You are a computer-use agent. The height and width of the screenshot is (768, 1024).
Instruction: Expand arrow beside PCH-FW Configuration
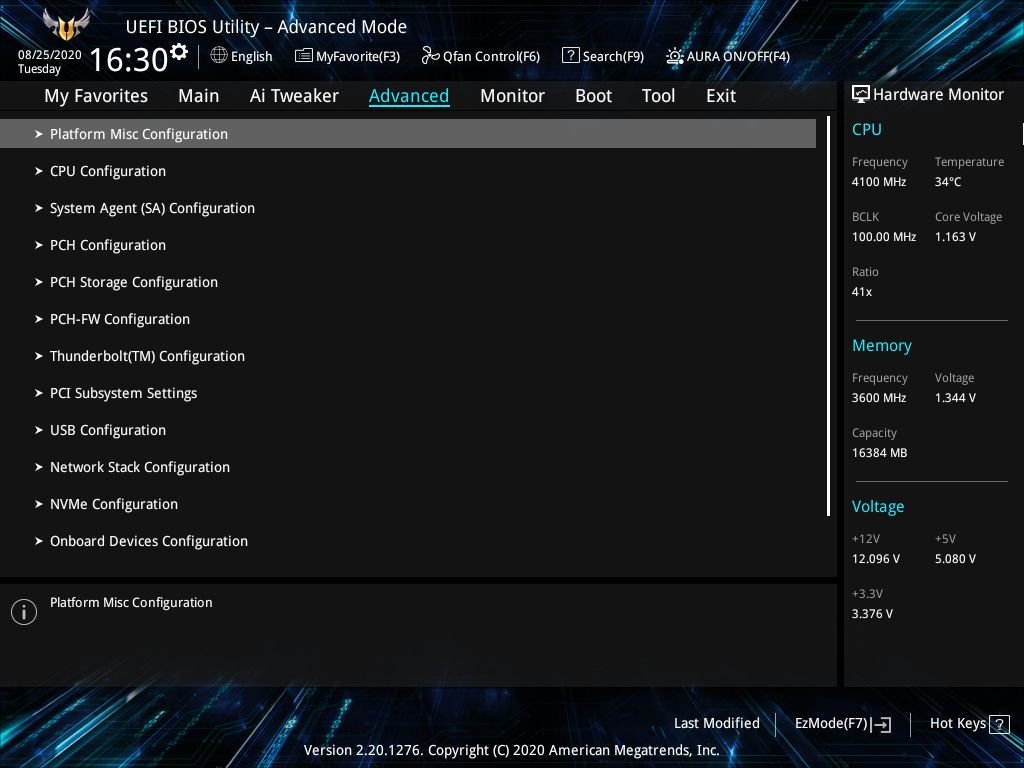tap(39, 319)
